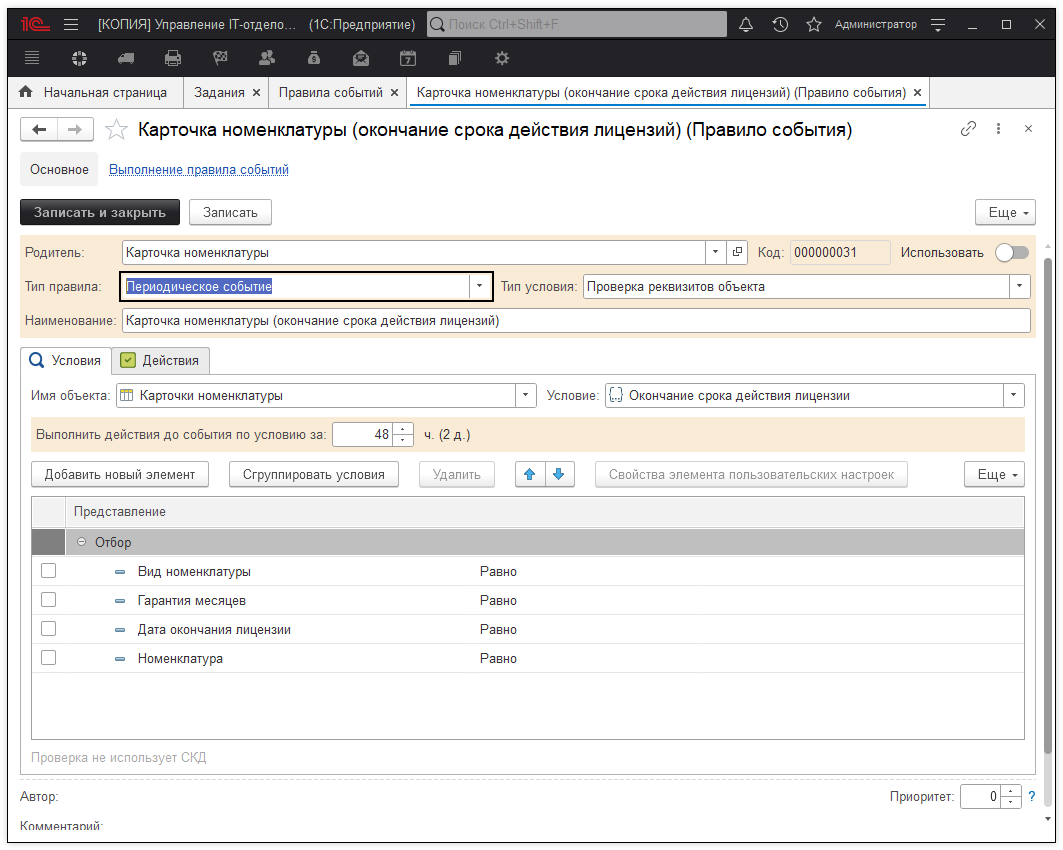The width and height of the screenshot is (1063, 850).
Task: Click the notifications bell icon
Action: tap(745, 24)
